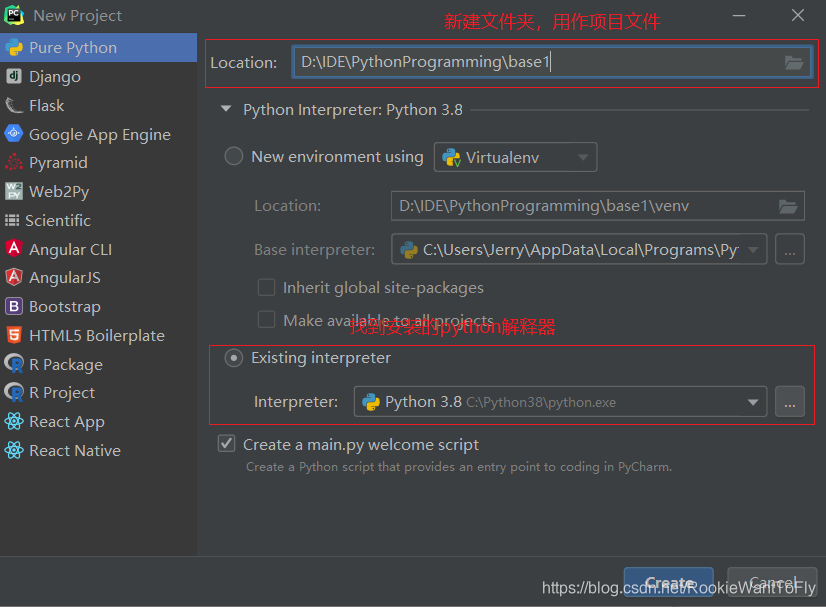Viewport: 826px width, 607px height.
Task: Click the Create button
Action: point(668,582)
